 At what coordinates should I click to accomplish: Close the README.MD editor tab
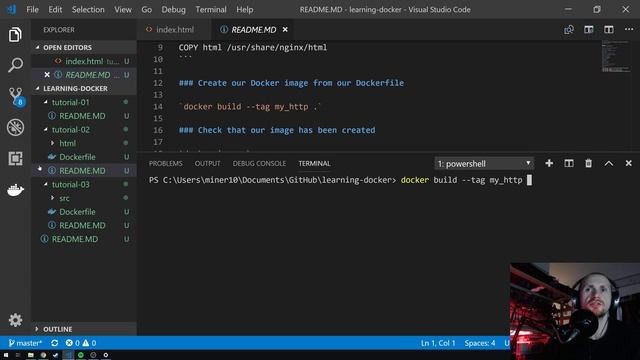coord(285,29)
